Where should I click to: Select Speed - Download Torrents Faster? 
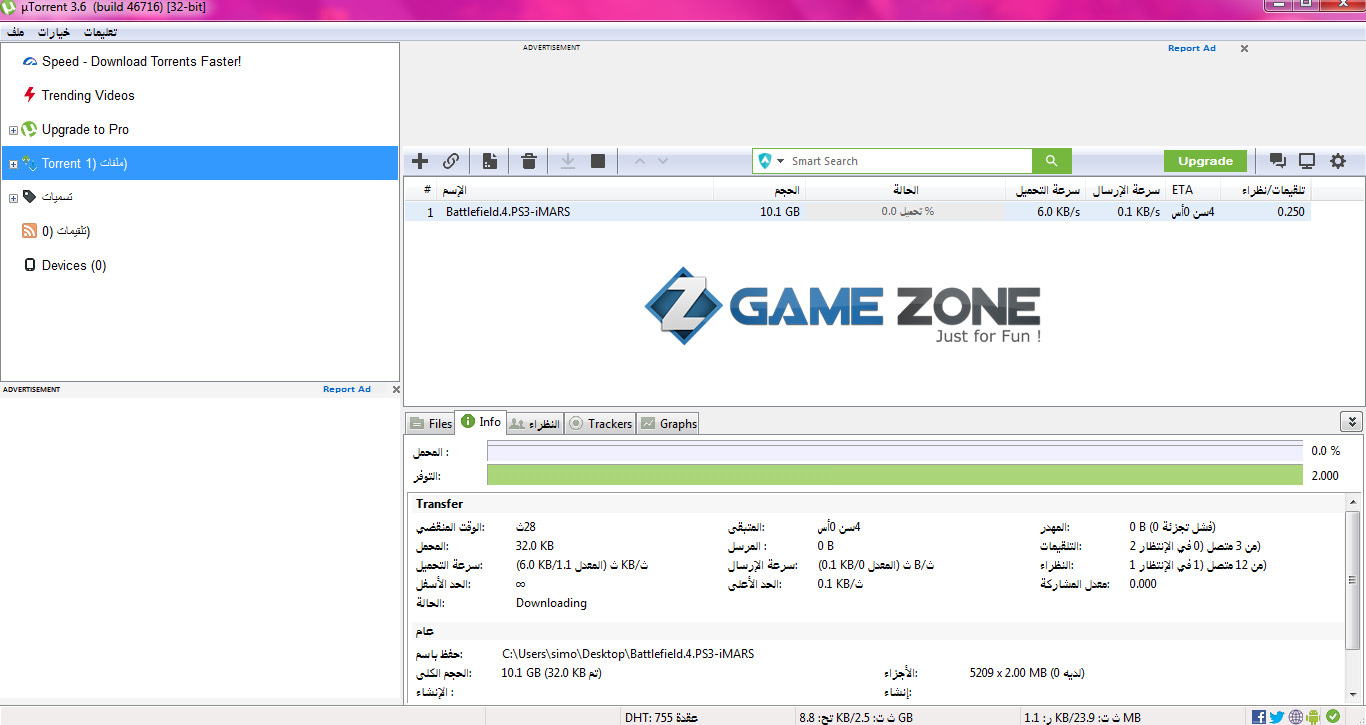tap(141, 61)
